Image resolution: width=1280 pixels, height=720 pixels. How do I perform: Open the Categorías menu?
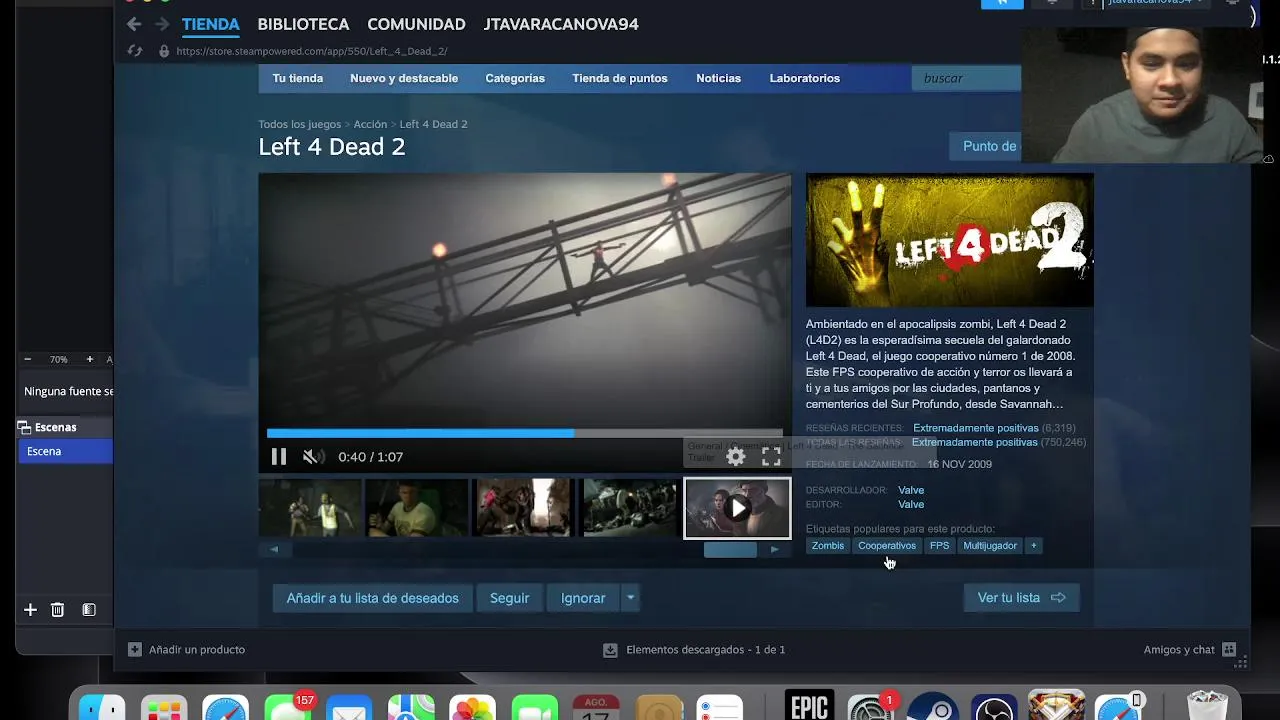point(515,78)
